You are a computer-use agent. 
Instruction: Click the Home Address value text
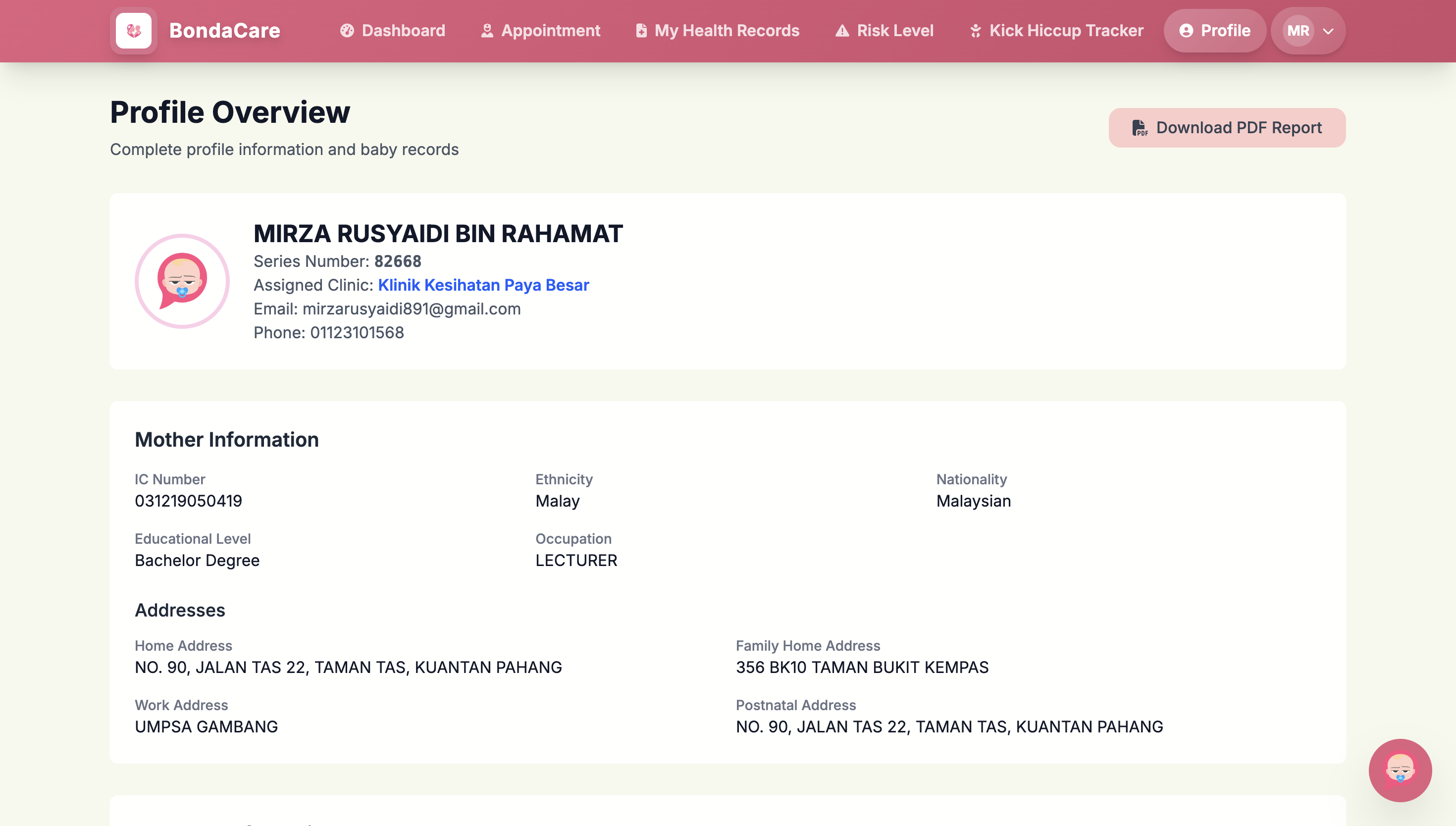(x=348, y=667)
